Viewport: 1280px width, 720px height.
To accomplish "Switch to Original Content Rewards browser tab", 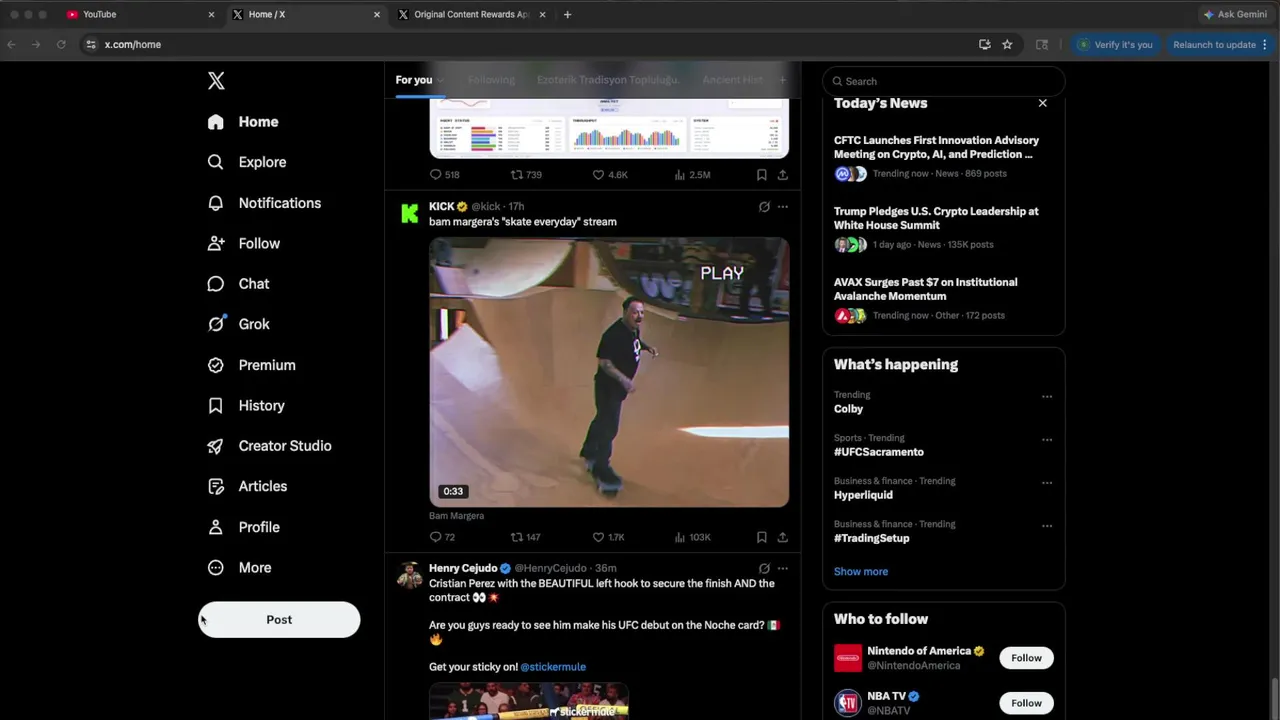I will (x=472, y=14).
